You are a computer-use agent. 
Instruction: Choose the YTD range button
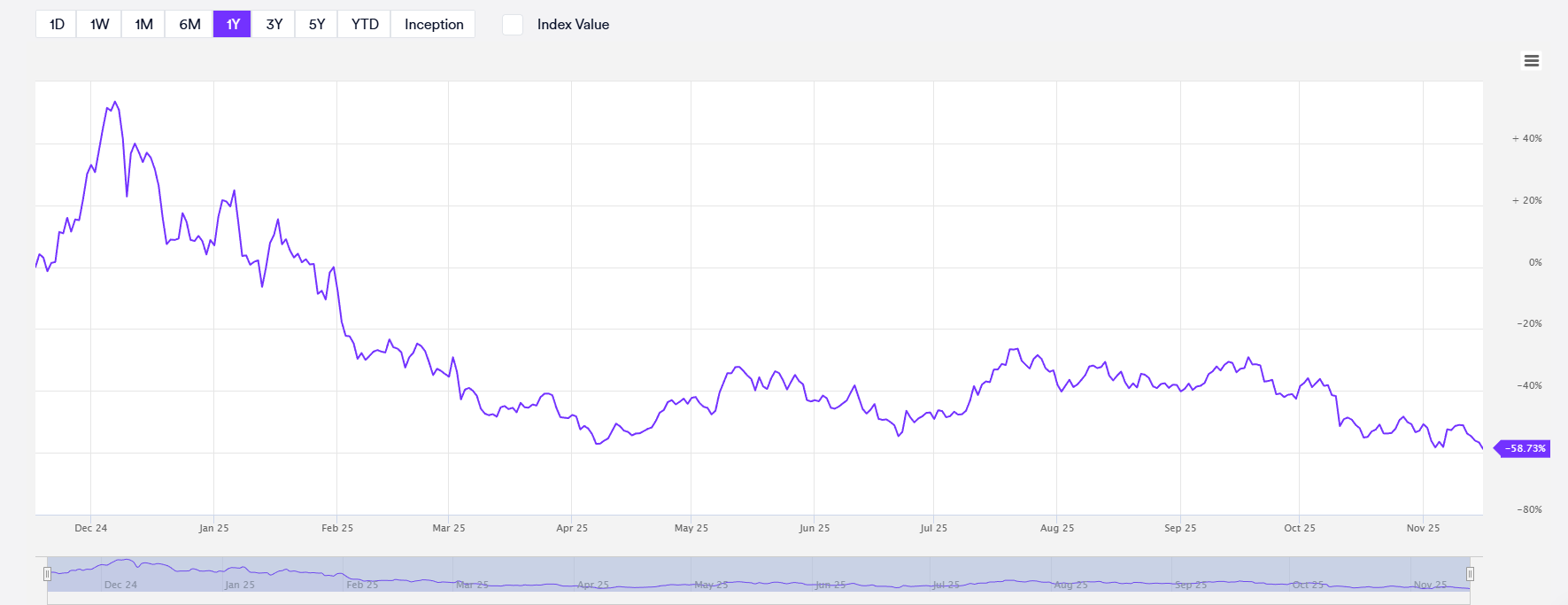365,24
